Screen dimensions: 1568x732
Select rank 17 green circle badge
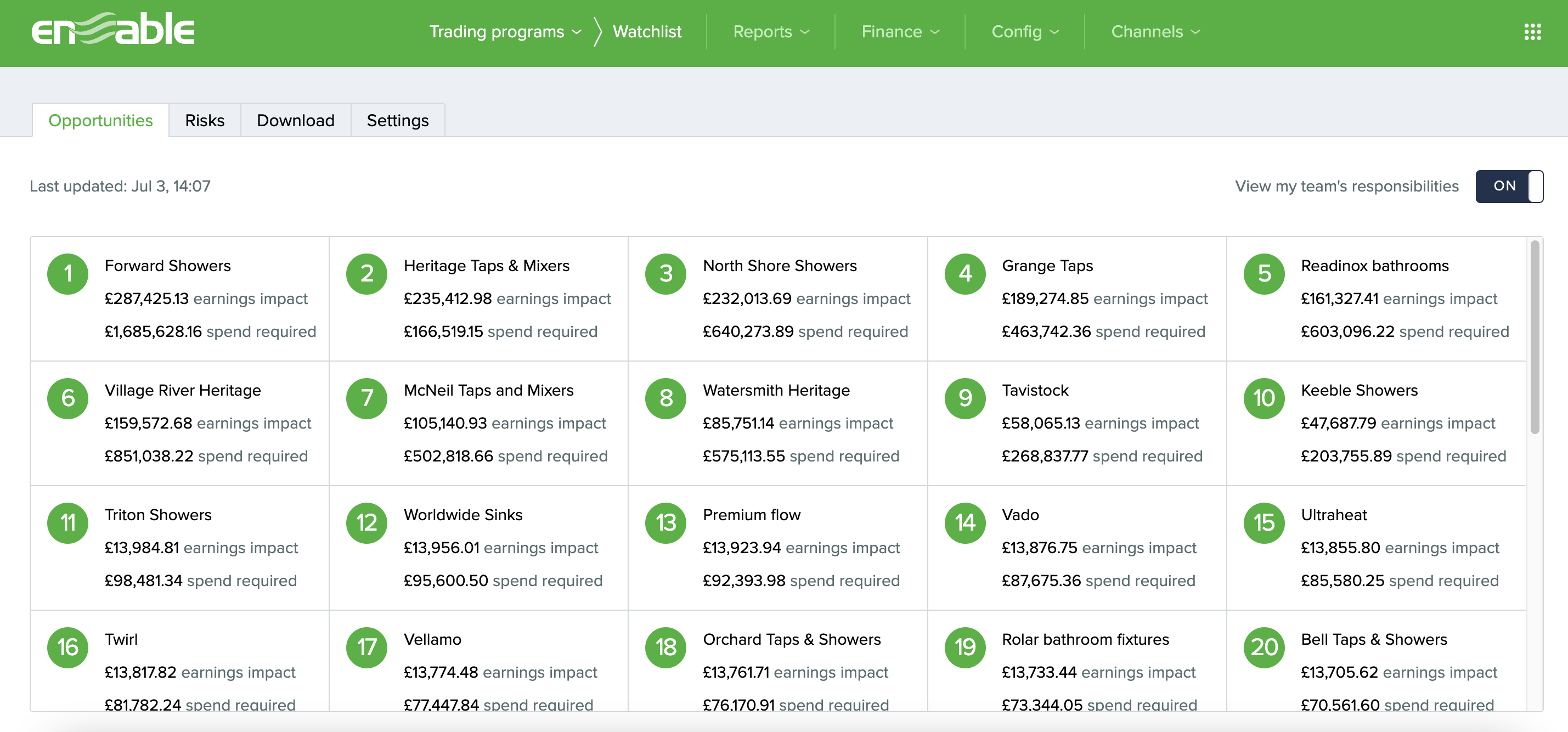click(366, 647)
